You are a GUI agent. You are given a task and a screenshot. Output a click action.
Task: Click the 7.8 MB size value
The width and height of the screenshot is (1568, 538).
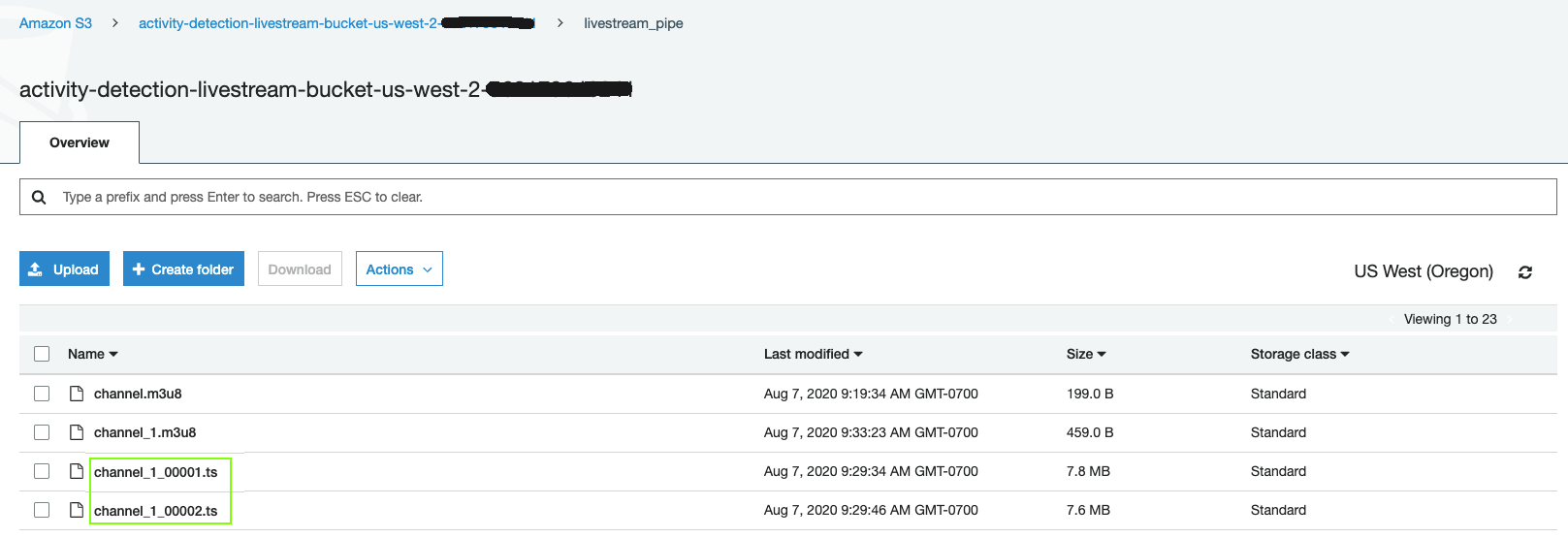coord(1088,471)
